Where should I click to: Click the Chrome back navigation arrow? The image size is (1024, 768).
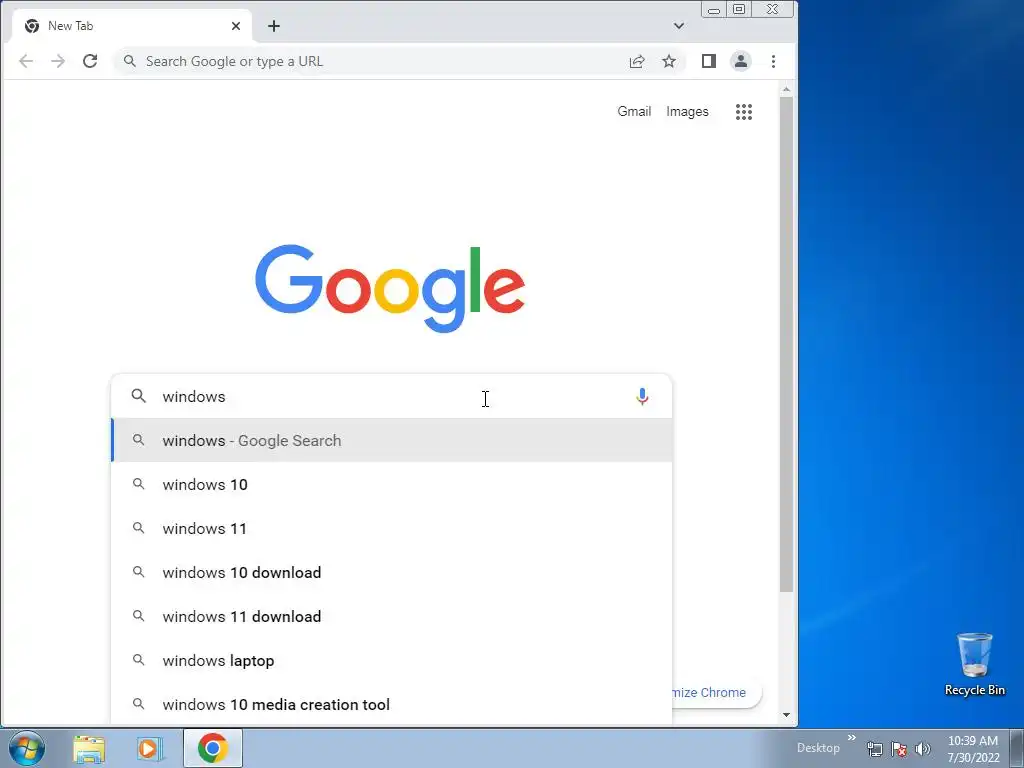click(26, 61)
